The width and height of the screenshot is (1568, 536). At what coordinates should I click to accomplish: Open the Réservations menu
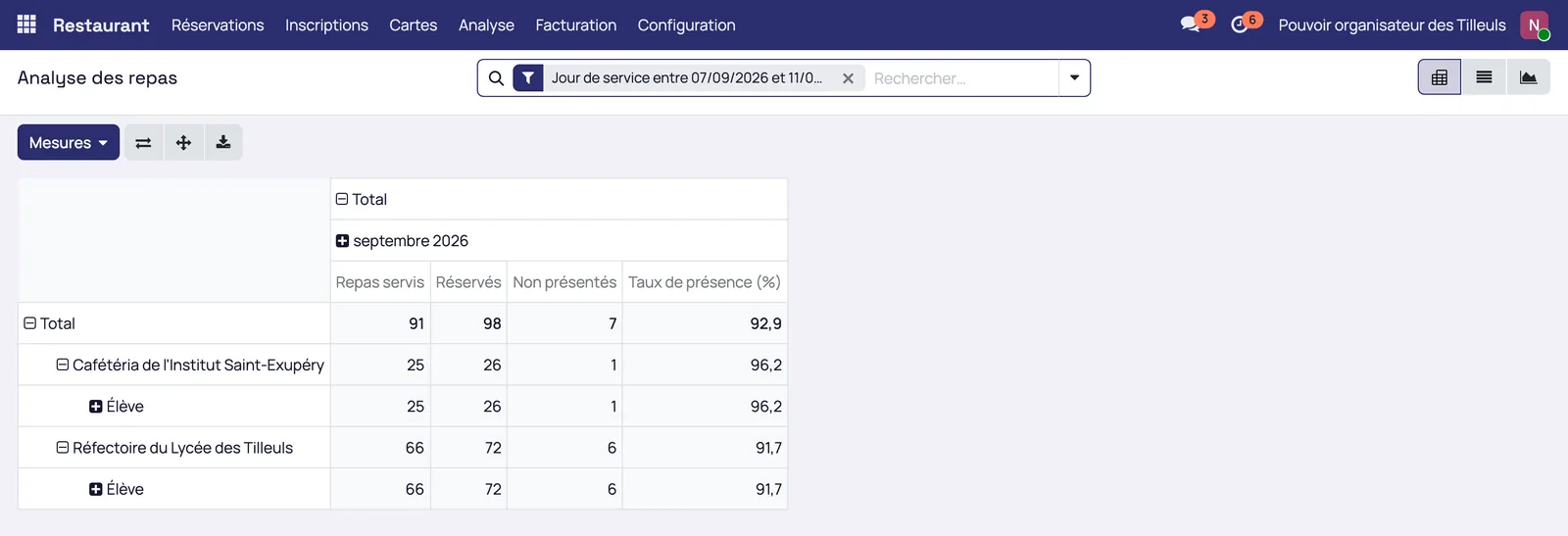click(x=218, y=24)
